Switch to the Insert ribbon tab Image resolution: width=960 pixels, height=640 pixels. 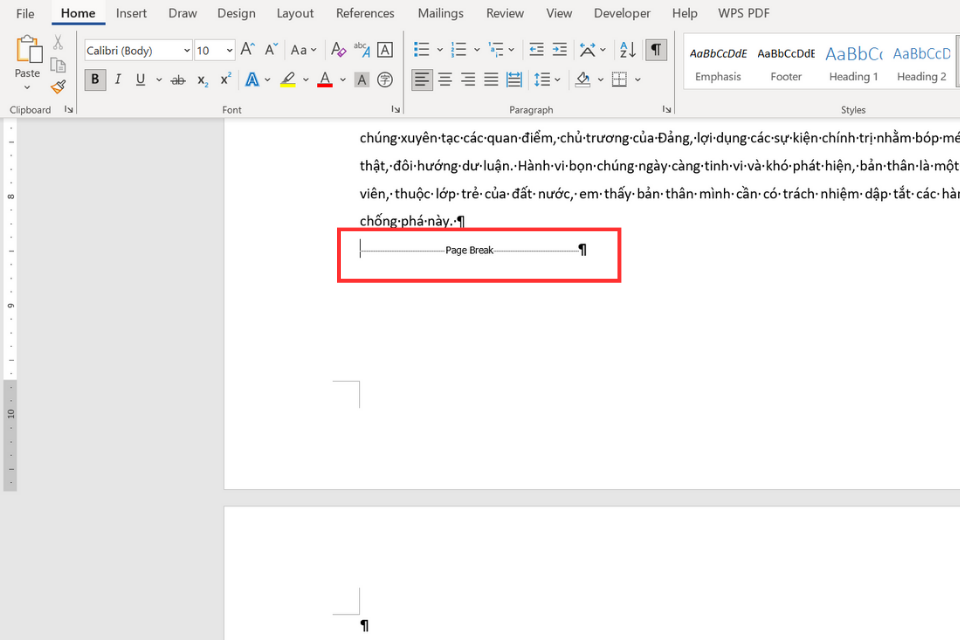coord(131,13)
